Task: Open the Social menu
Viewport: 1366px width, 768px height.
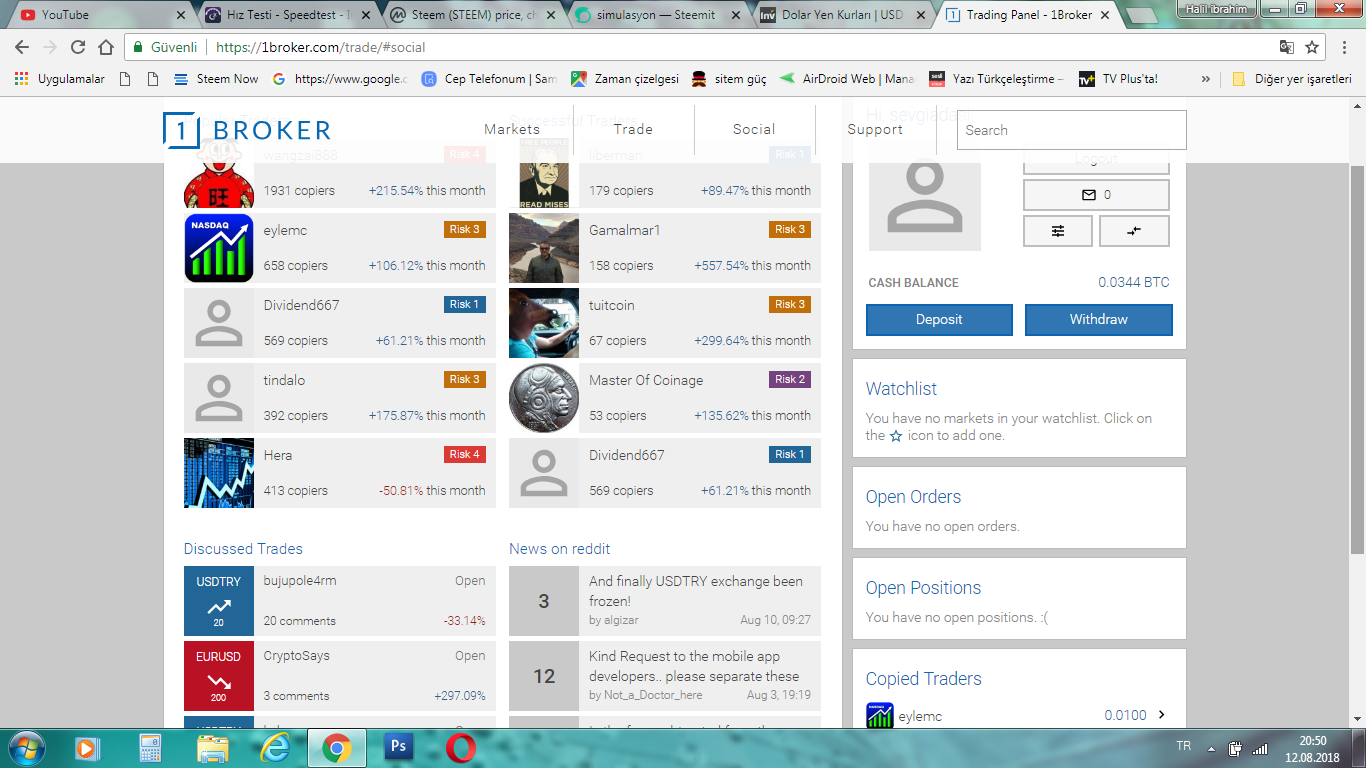Action: (754, 129)
